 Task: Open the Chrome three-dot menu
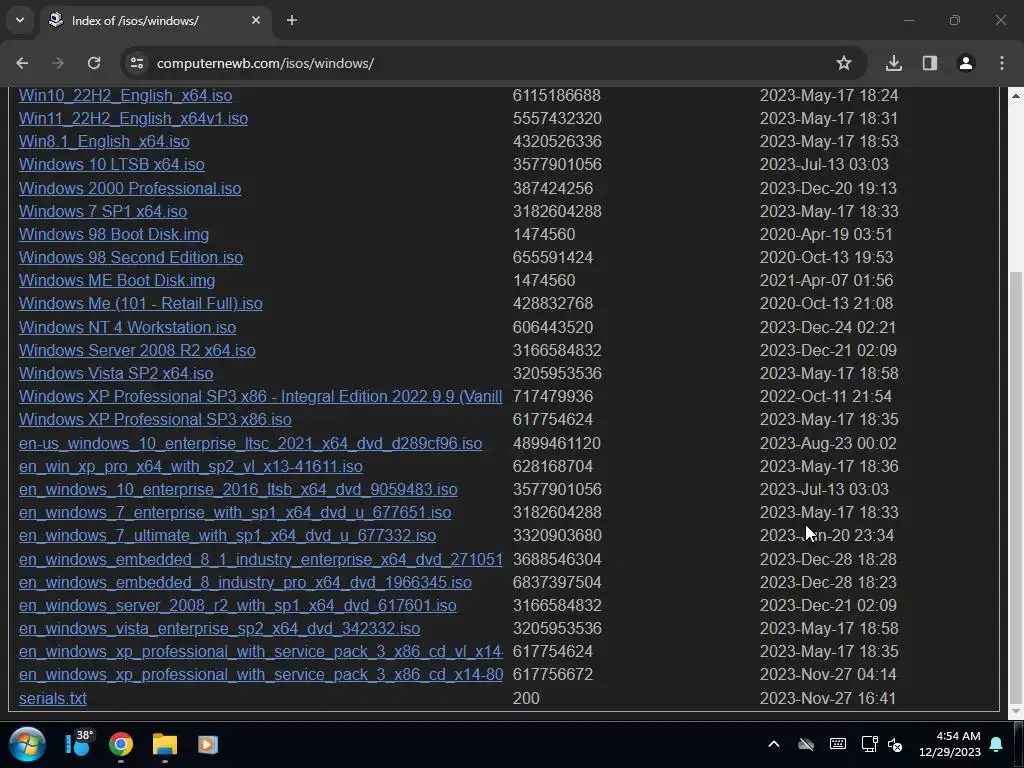click(x=1002, y=63)
